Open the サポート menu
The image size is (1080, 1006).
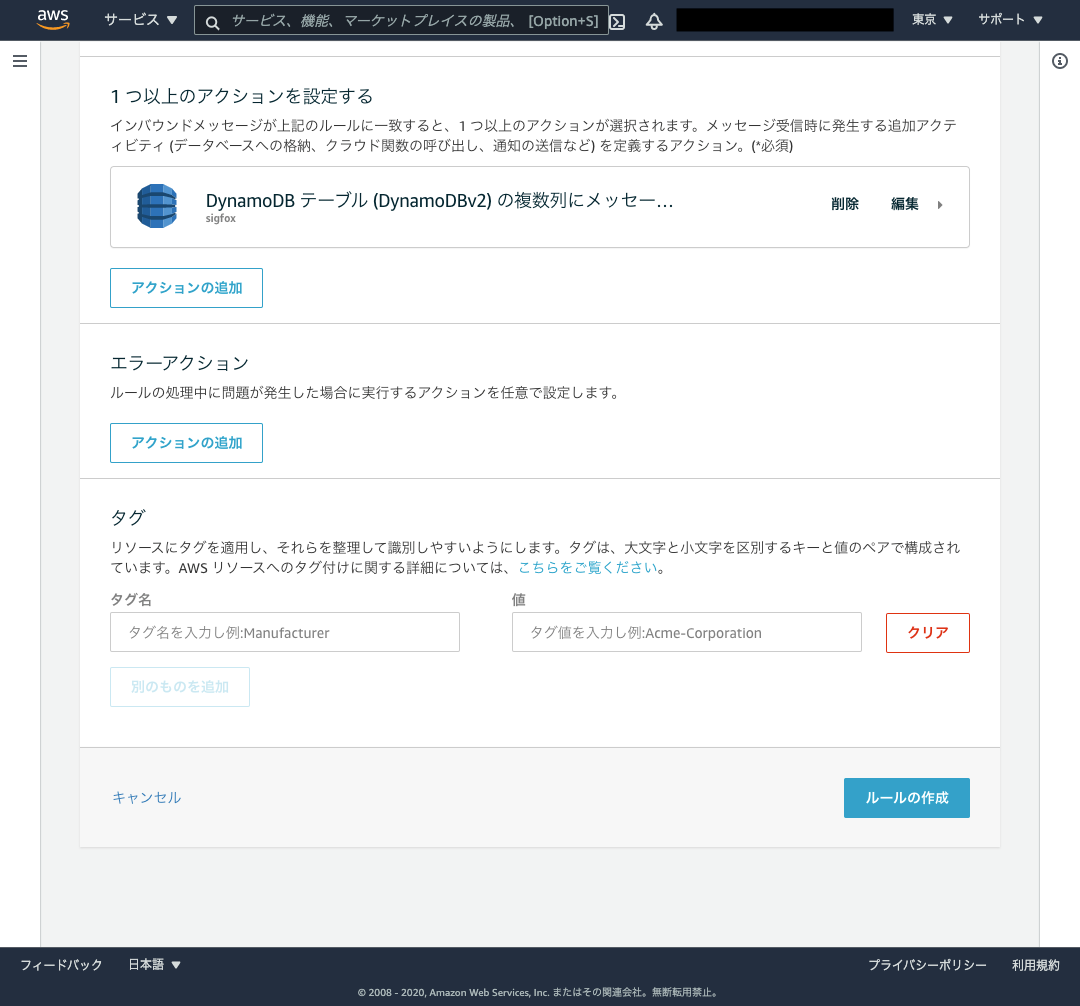click(x=1008, y=19)
